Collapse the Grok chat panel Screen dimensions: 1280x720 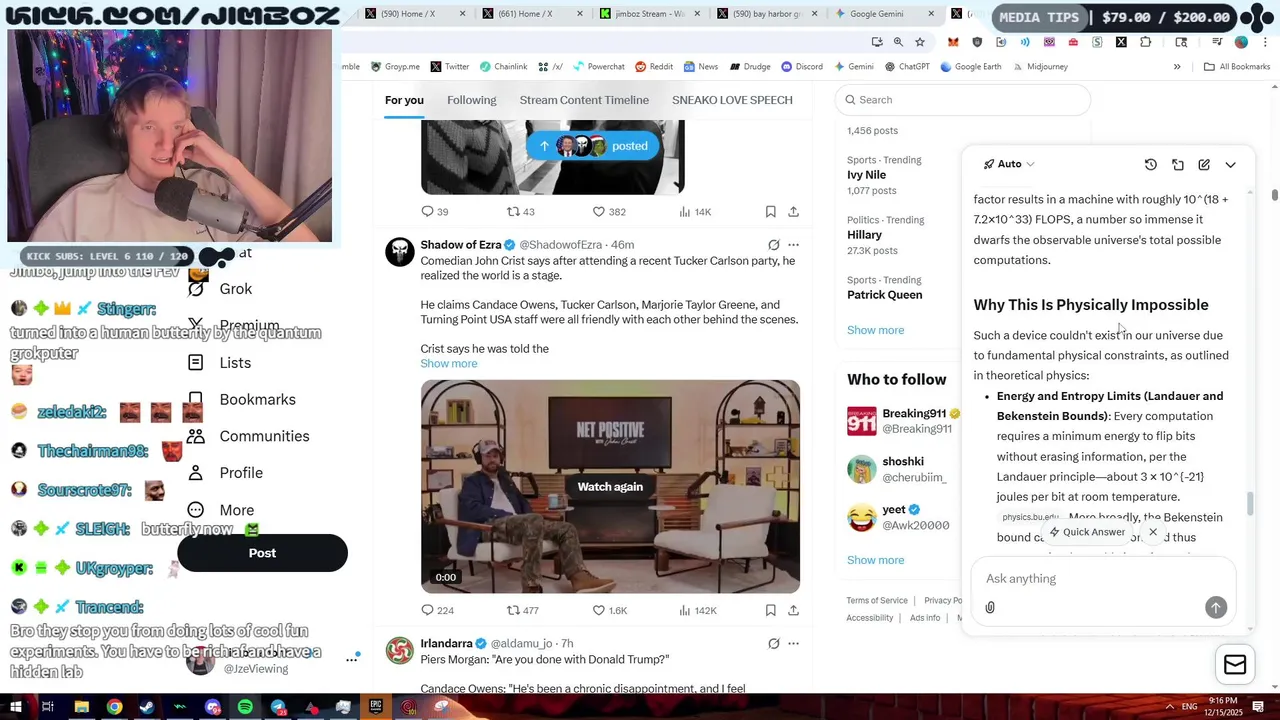point(1231,164)
